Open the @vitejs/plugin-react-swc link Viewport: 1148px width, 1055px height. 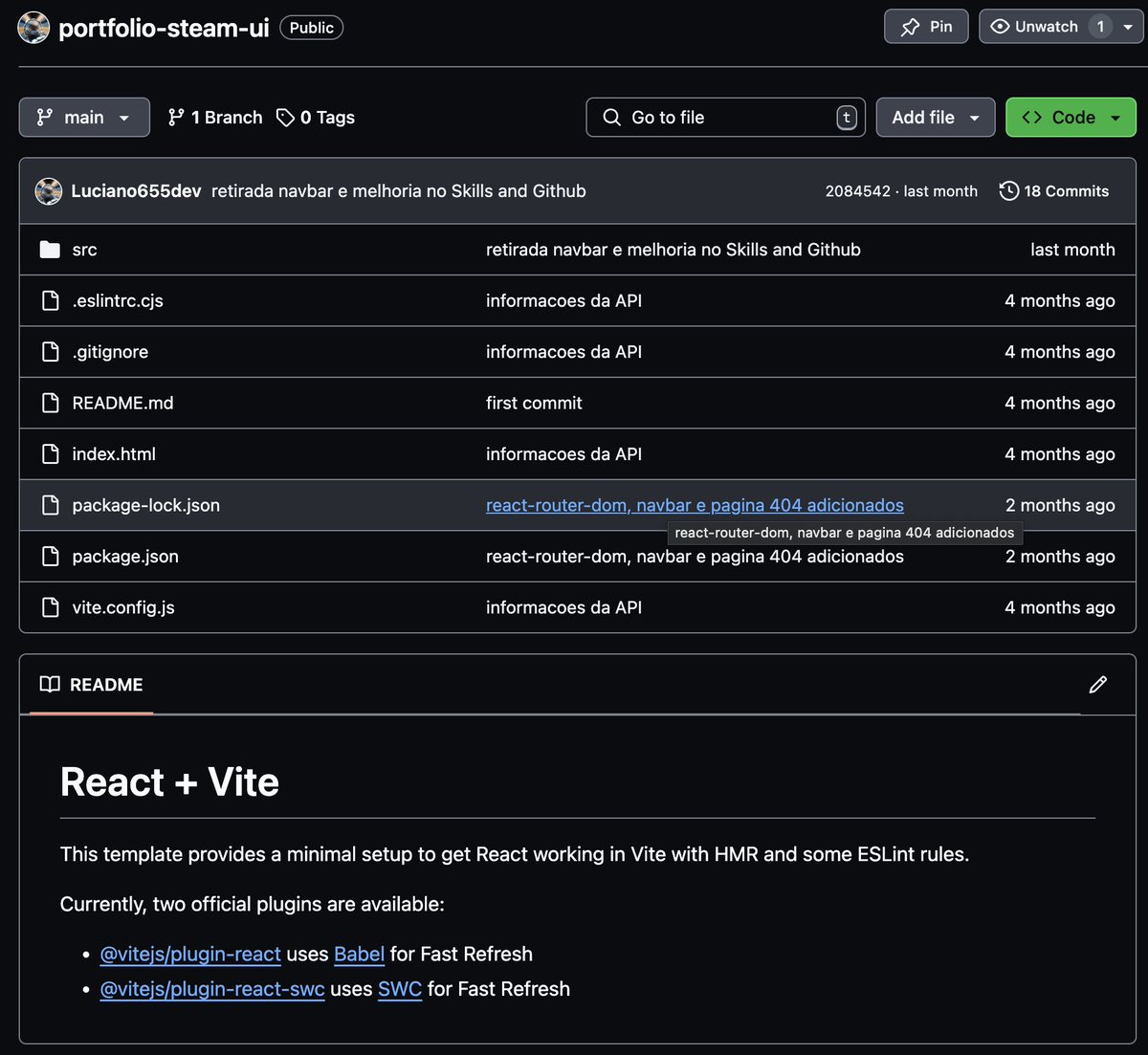point(212,990)
